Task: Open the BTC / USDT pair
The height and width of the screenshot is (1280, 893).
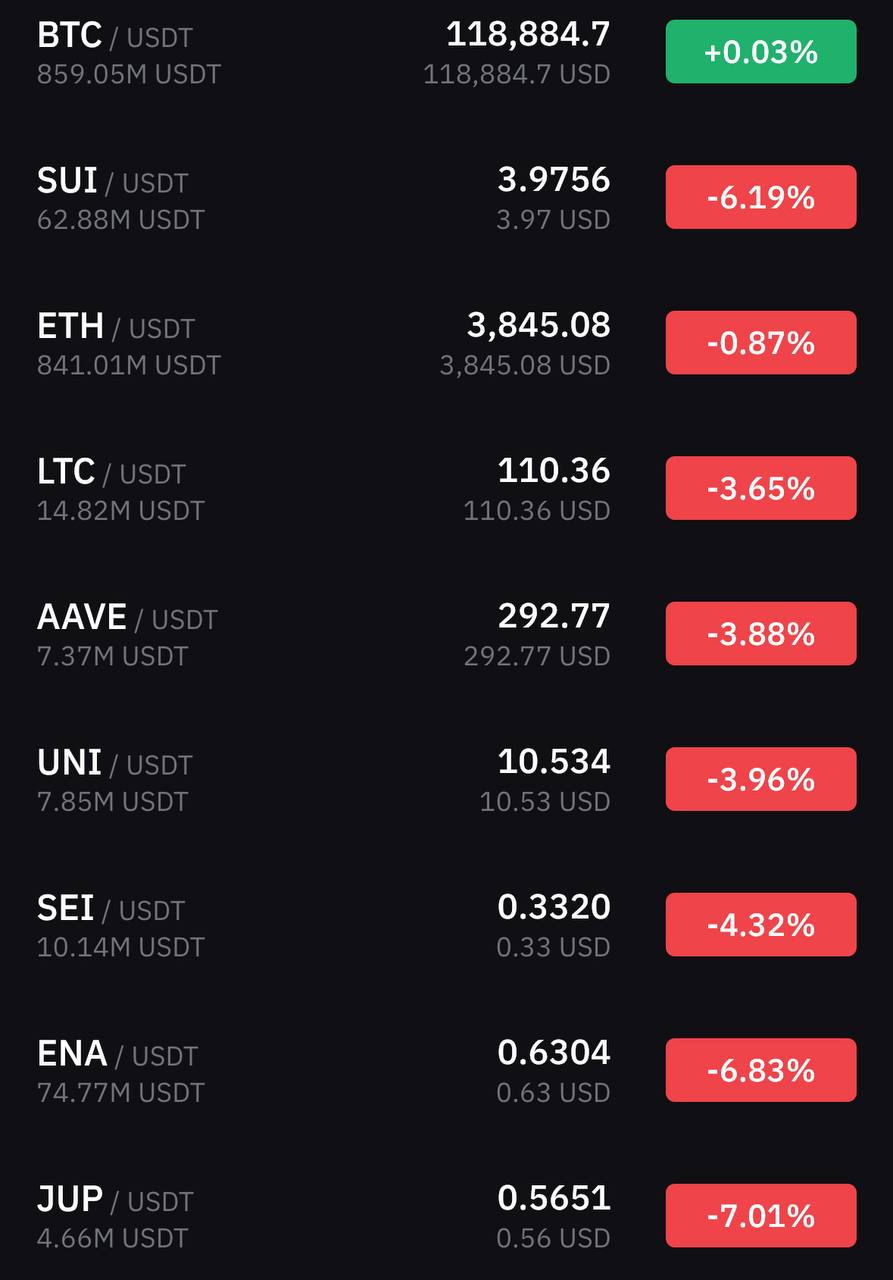Action: coord(446,52)
